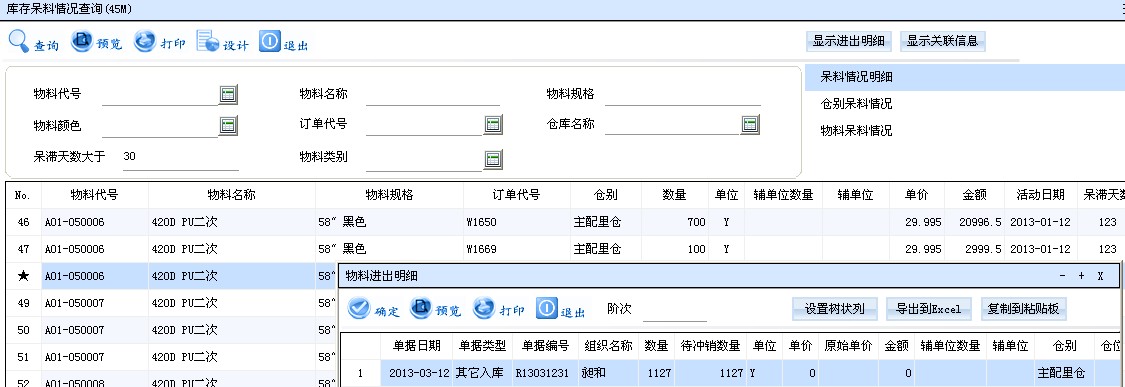This screenshot has width=1125, height=387.
Task: Sort by the 订单代号 column header in main grid
Action: tap(517, 195)
